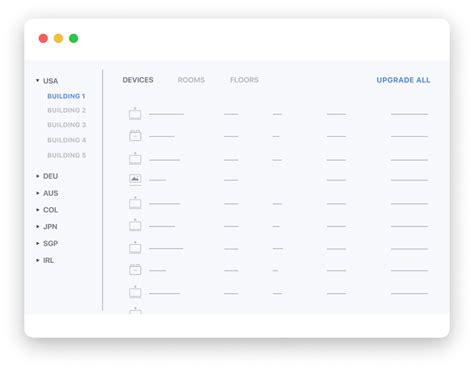Click the calendar-style device icon in second row
474x368 pixels.
pyautogui.click(x=135, y=135)
